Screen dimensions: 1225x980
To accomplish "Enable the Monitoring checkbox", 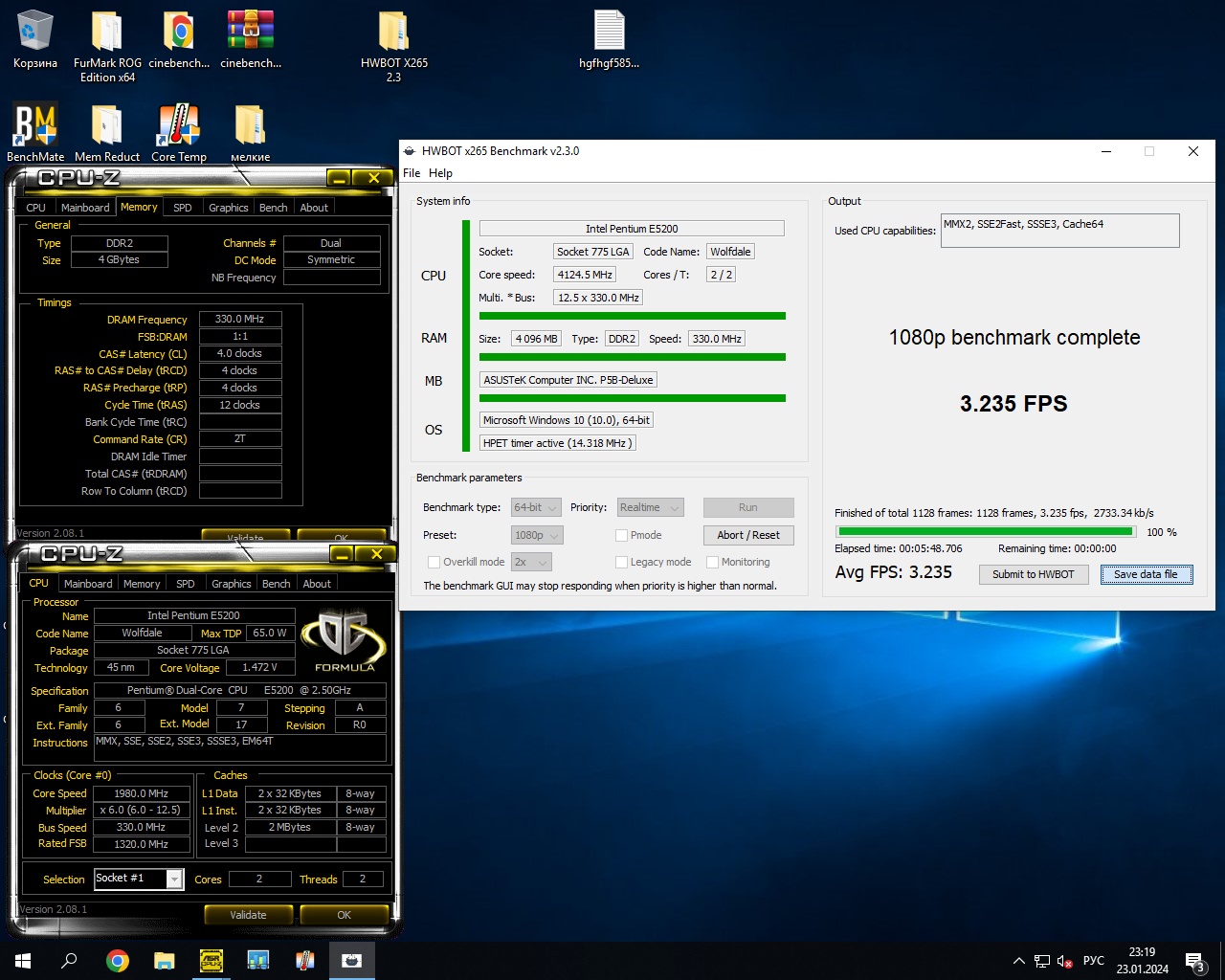I will point(712,563).
